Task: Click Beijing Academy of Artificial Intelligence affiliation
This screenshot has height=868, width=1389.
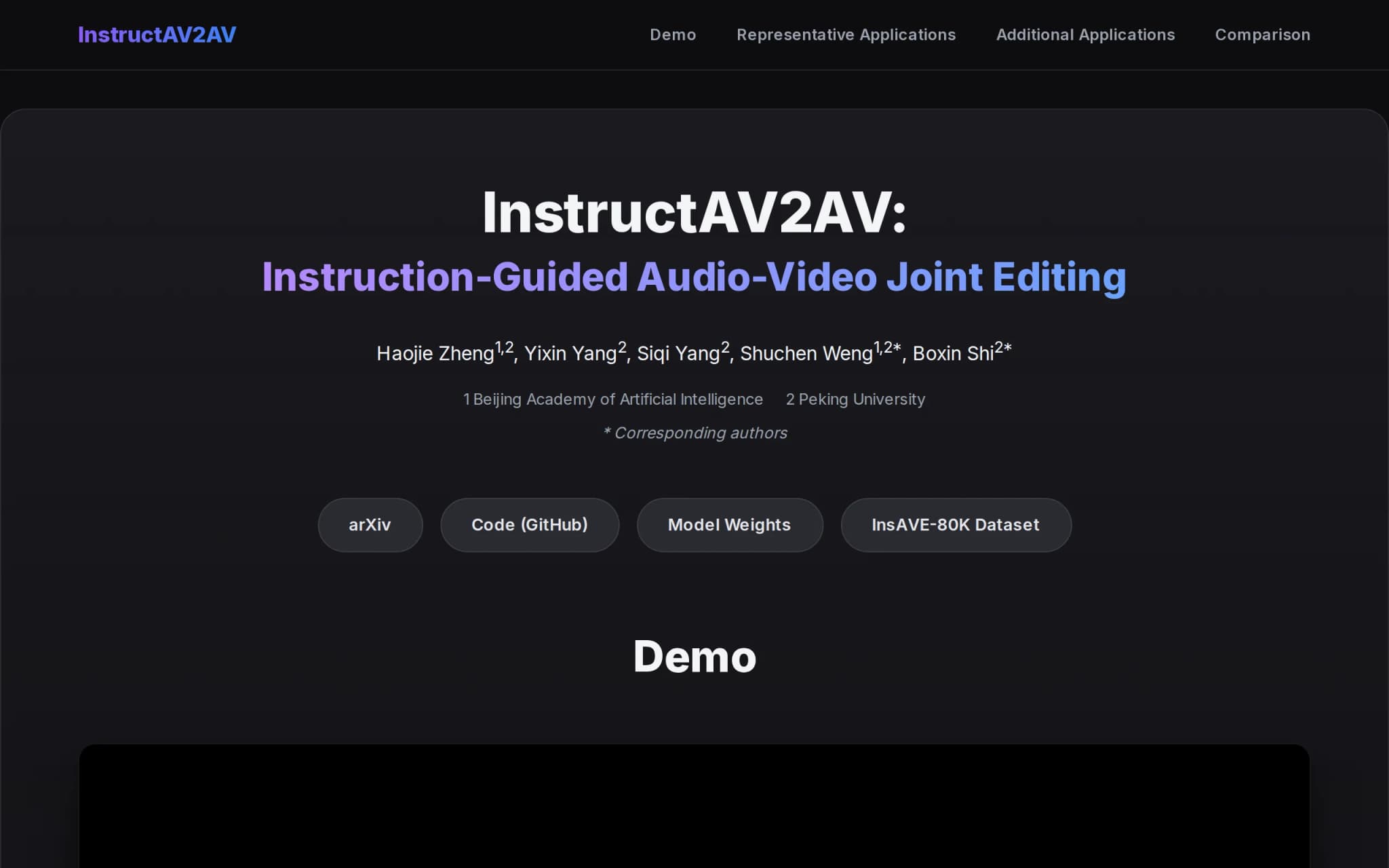Action: [613, 399]
